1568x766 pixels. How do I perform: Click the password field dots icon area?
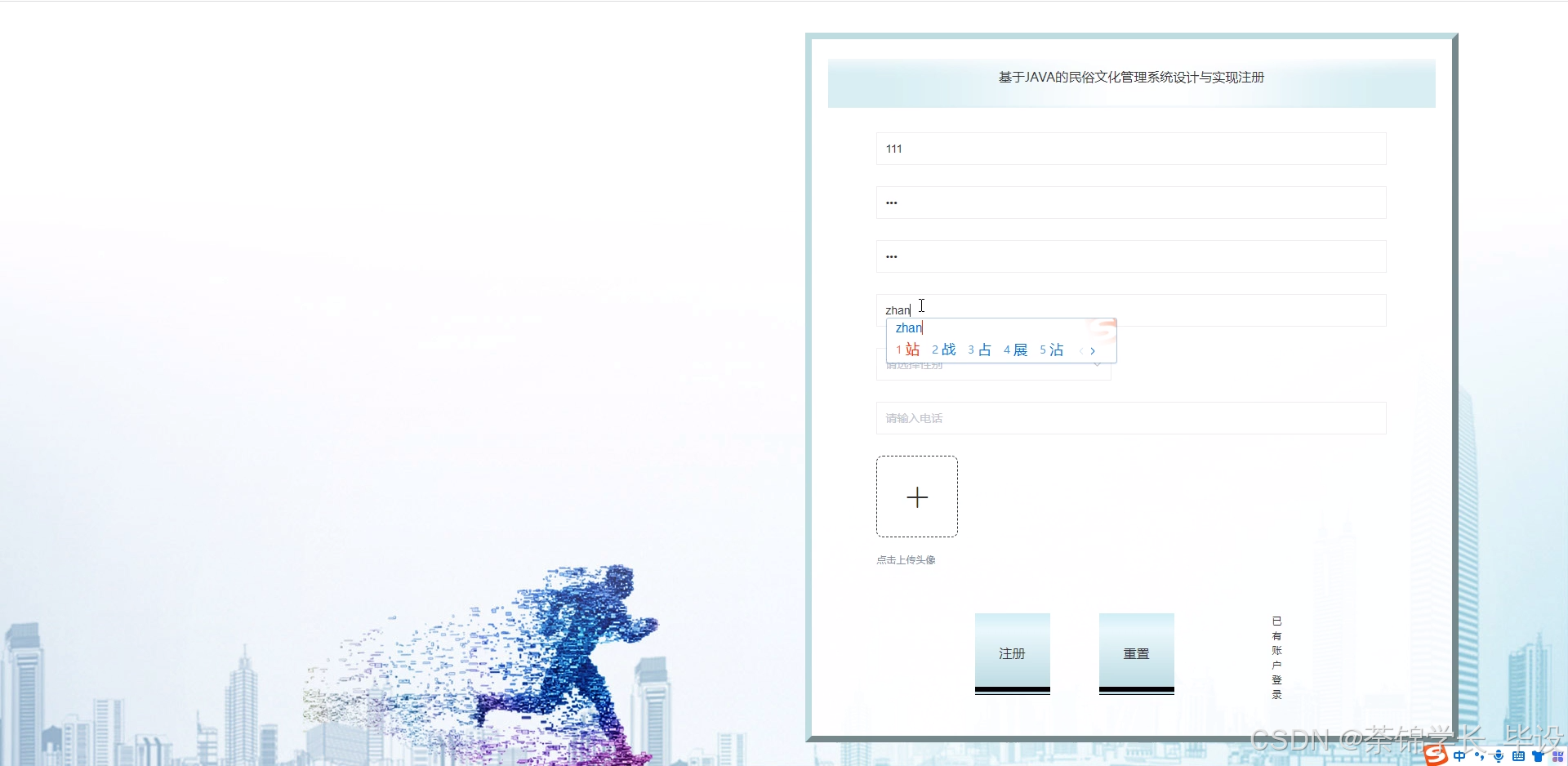[x=891, y=202]
